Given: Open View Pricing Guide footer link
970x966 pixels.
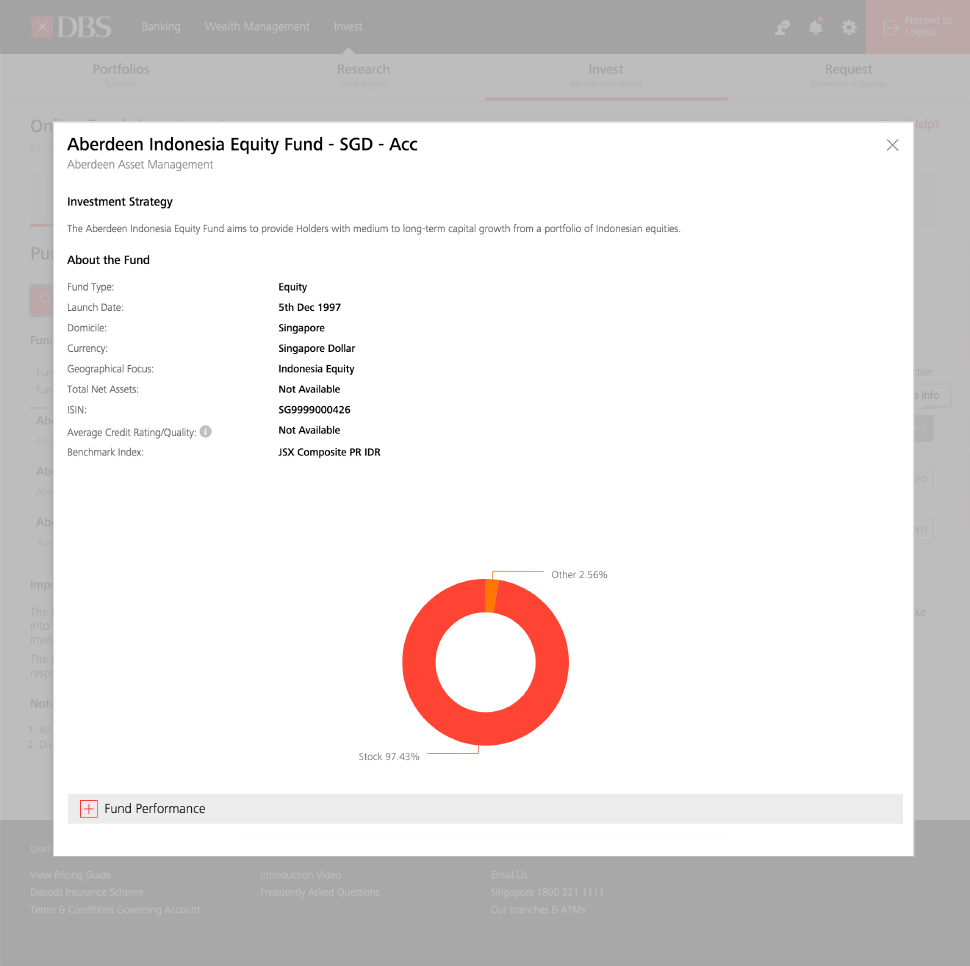Looking at the screenshot, I should coord(71,874).
